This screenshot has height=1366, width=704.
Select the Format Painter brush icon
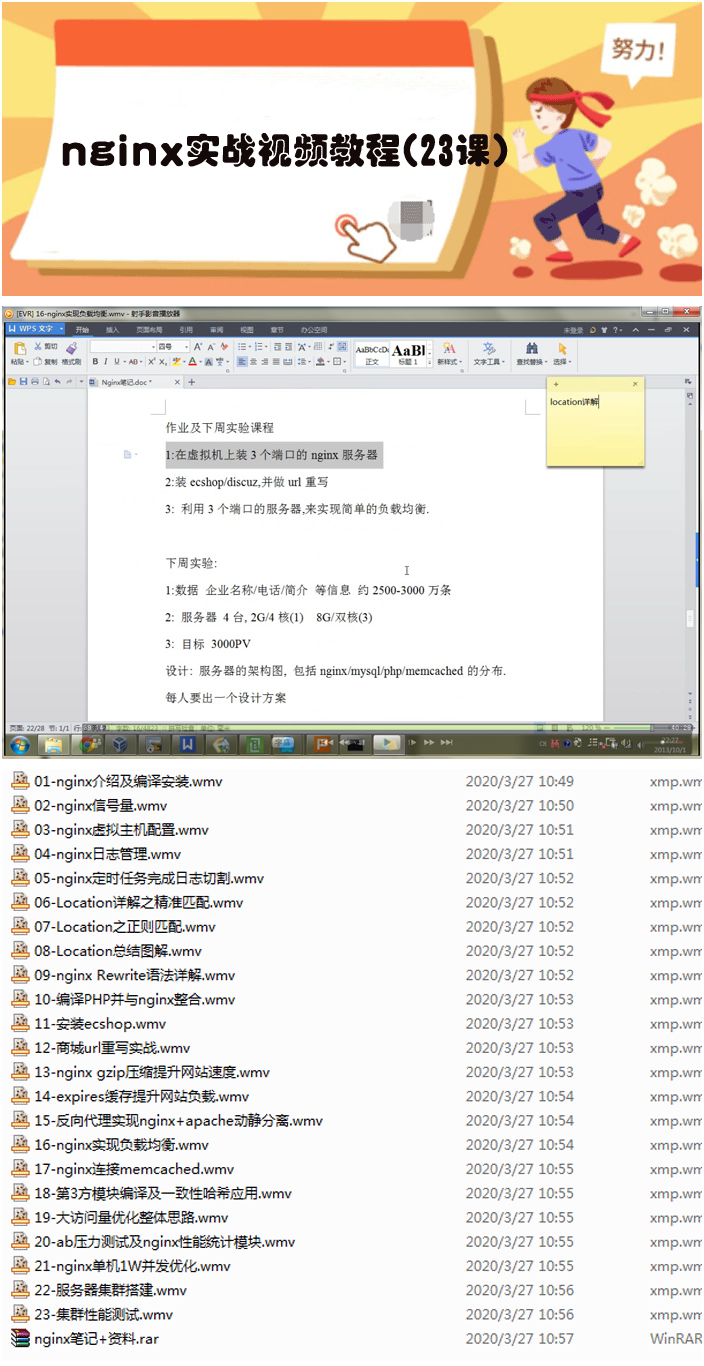point(70,347)
